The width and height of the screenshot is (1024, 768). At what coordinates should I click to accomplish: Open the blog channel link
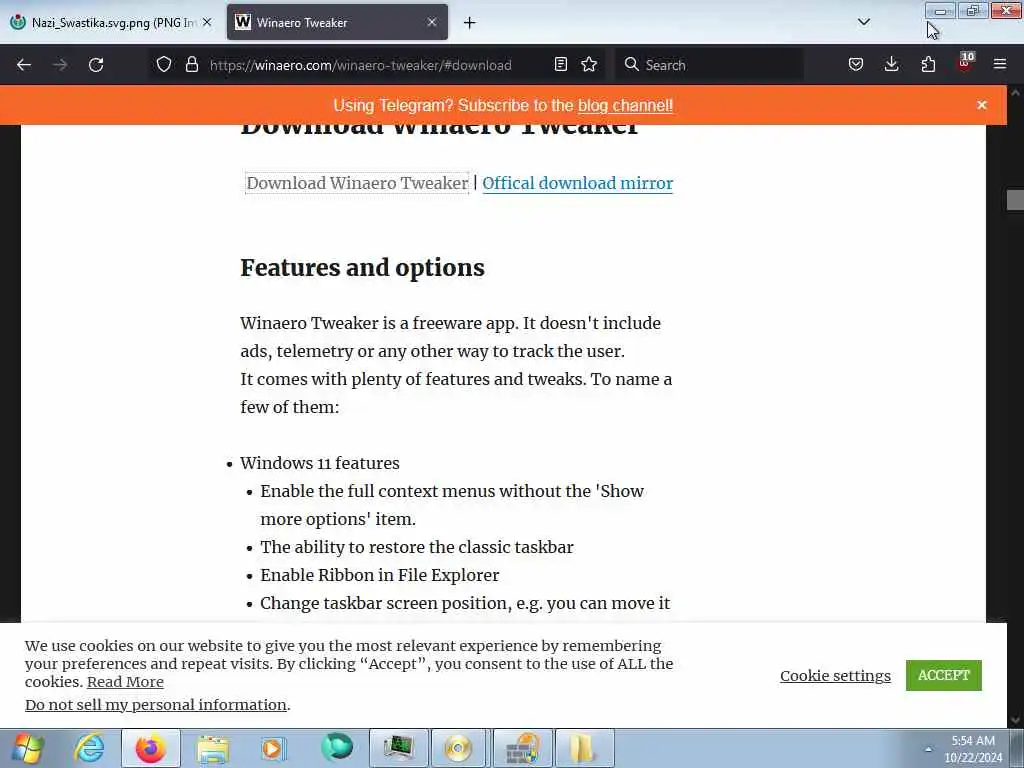[x=625, y=106]
